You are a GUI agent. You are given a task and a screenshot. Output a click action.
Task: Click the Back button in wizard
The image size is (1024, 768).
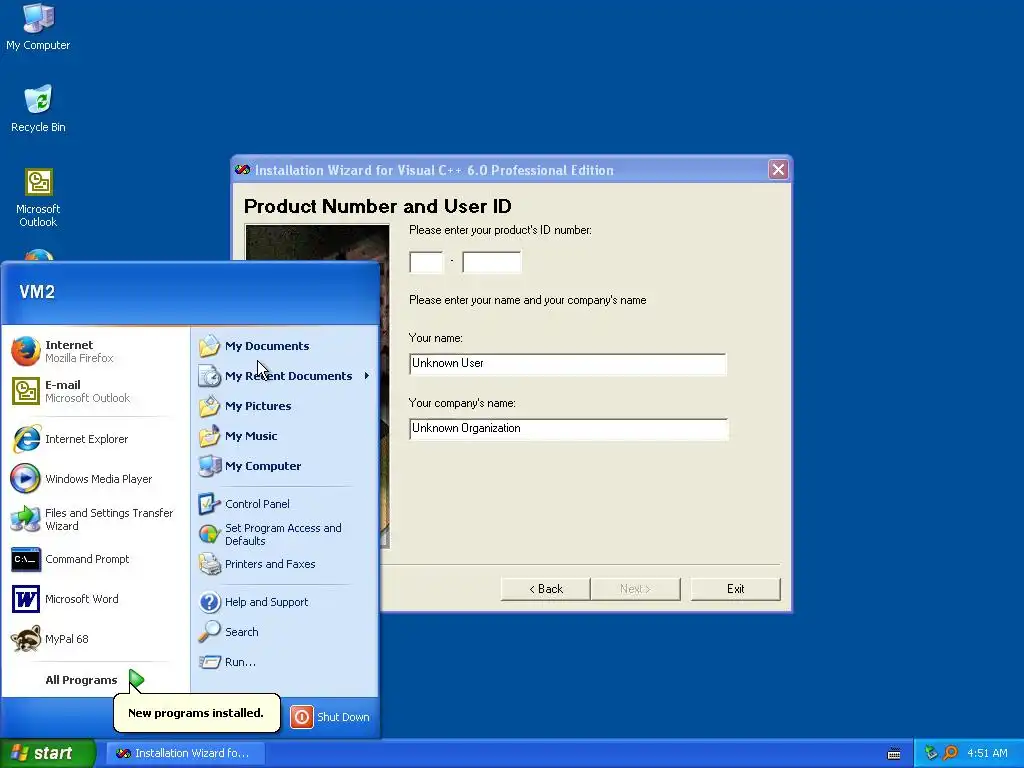click(545, 589)
